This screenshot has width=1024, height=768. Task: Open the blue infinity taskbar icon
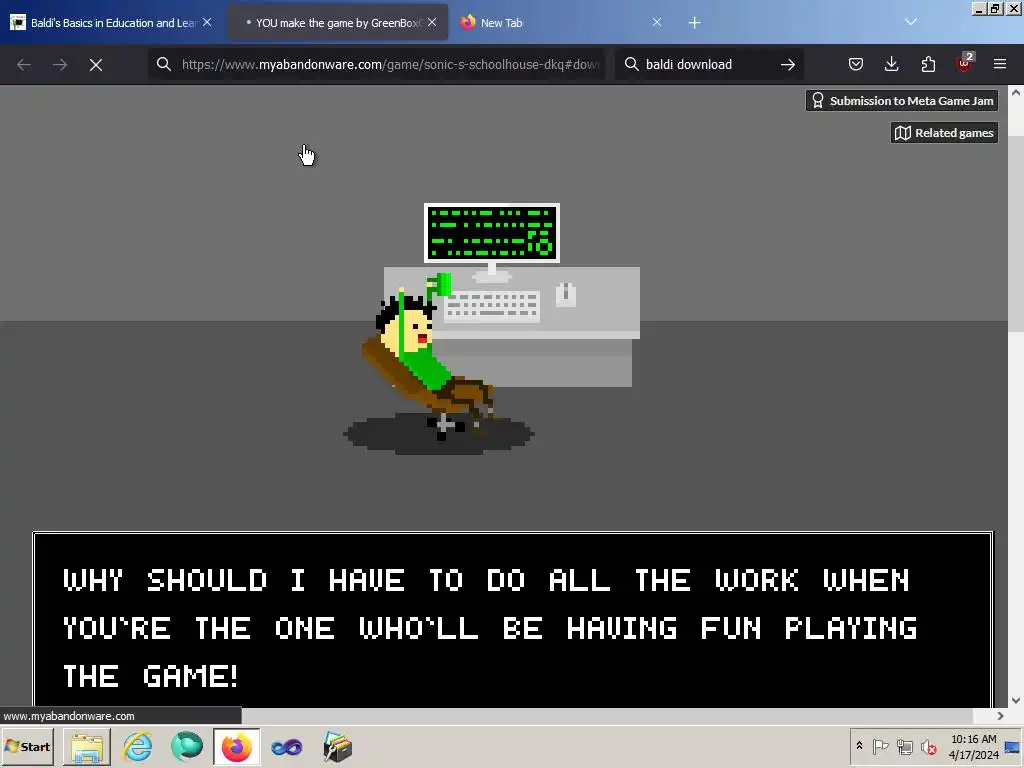coord(287,746)
